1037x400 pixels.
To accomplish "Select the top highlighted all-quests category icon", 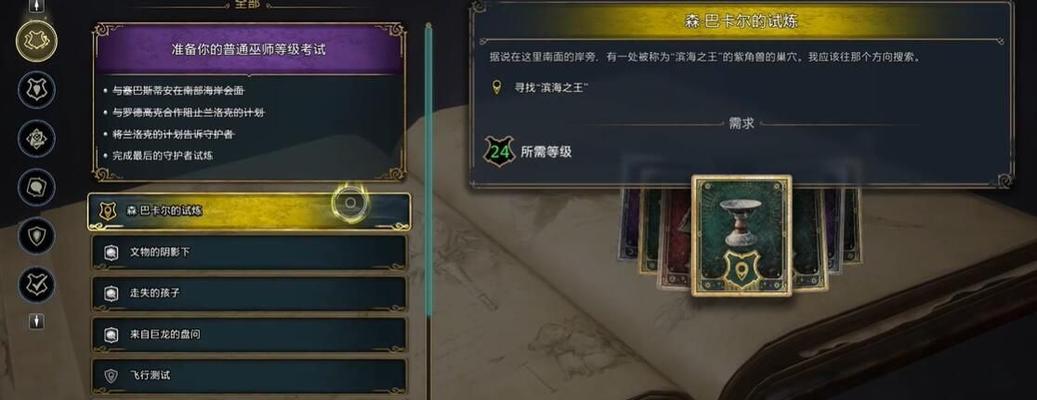I will pos(36,41).
